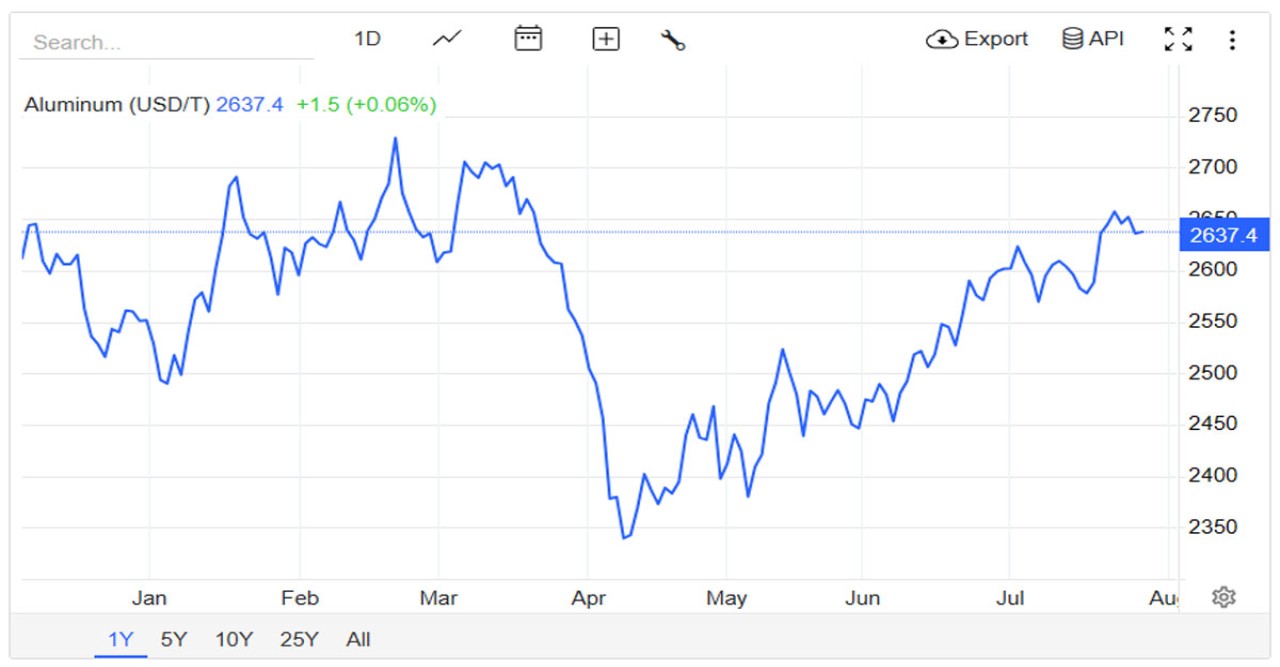Enter fullscreen mode via expand icon

(x=1180, y=39)
